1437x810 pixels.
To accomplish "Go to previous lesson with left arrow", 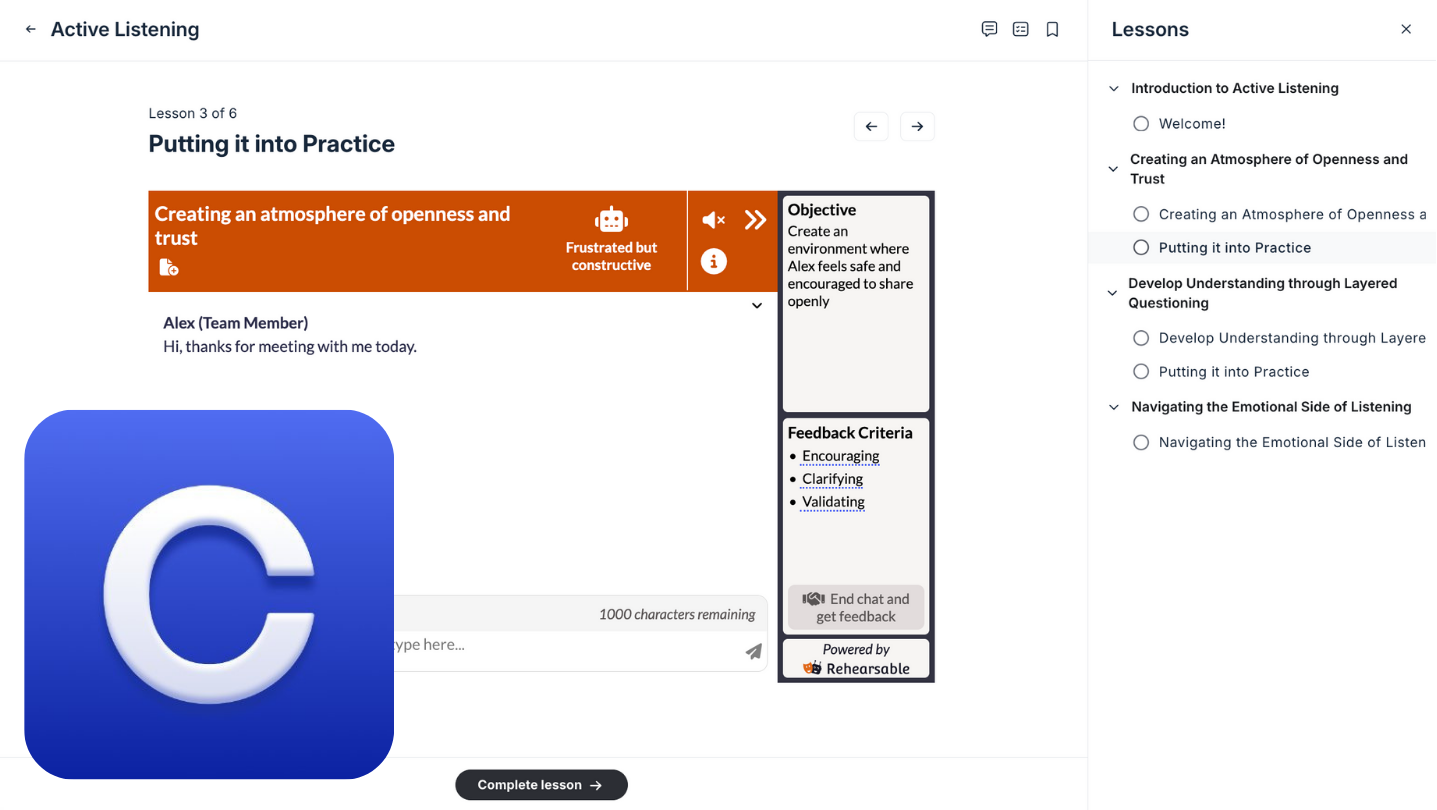I will click(x=871, y=127).
